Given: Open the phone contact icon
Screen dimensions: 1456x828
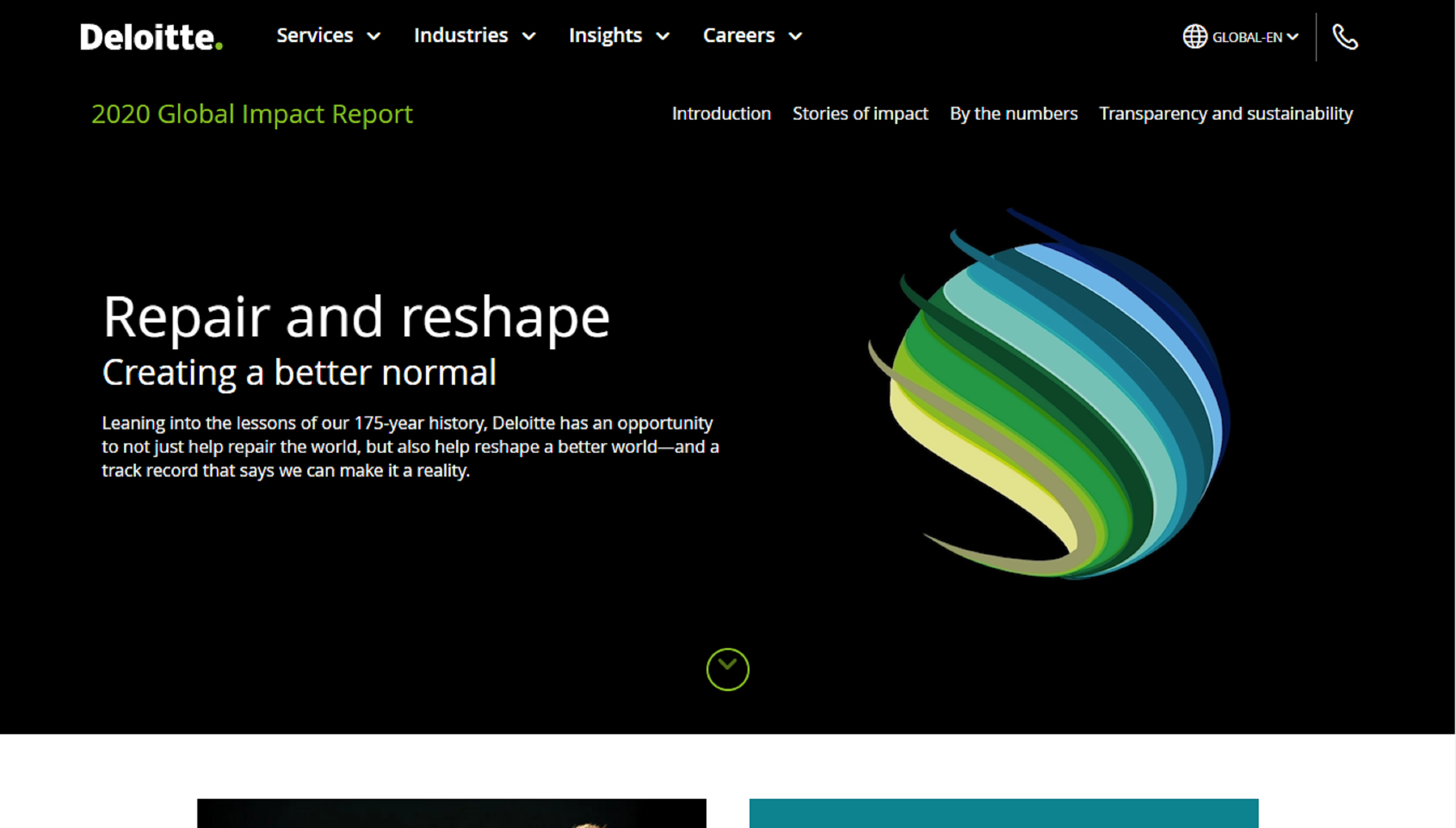Looking at the screenshot, I should (x=1345, y=37).
